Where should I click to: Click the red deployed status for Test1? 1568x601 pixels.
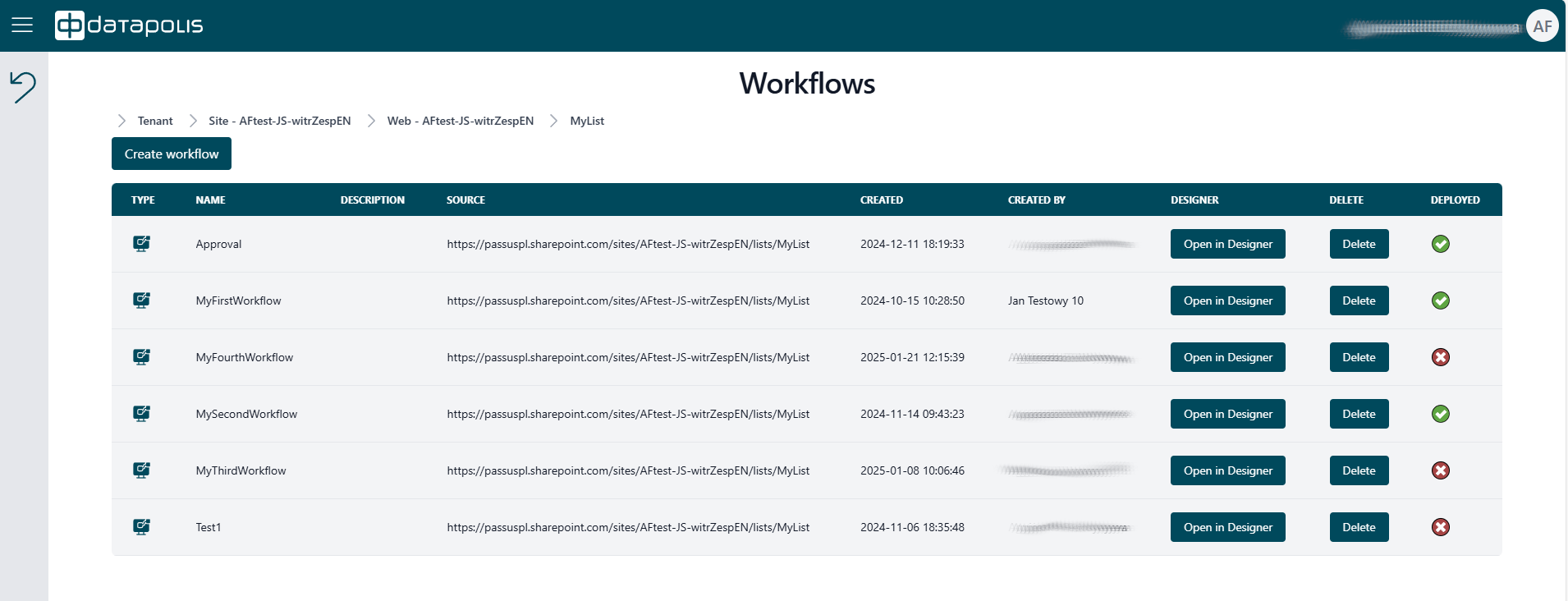1440,527
